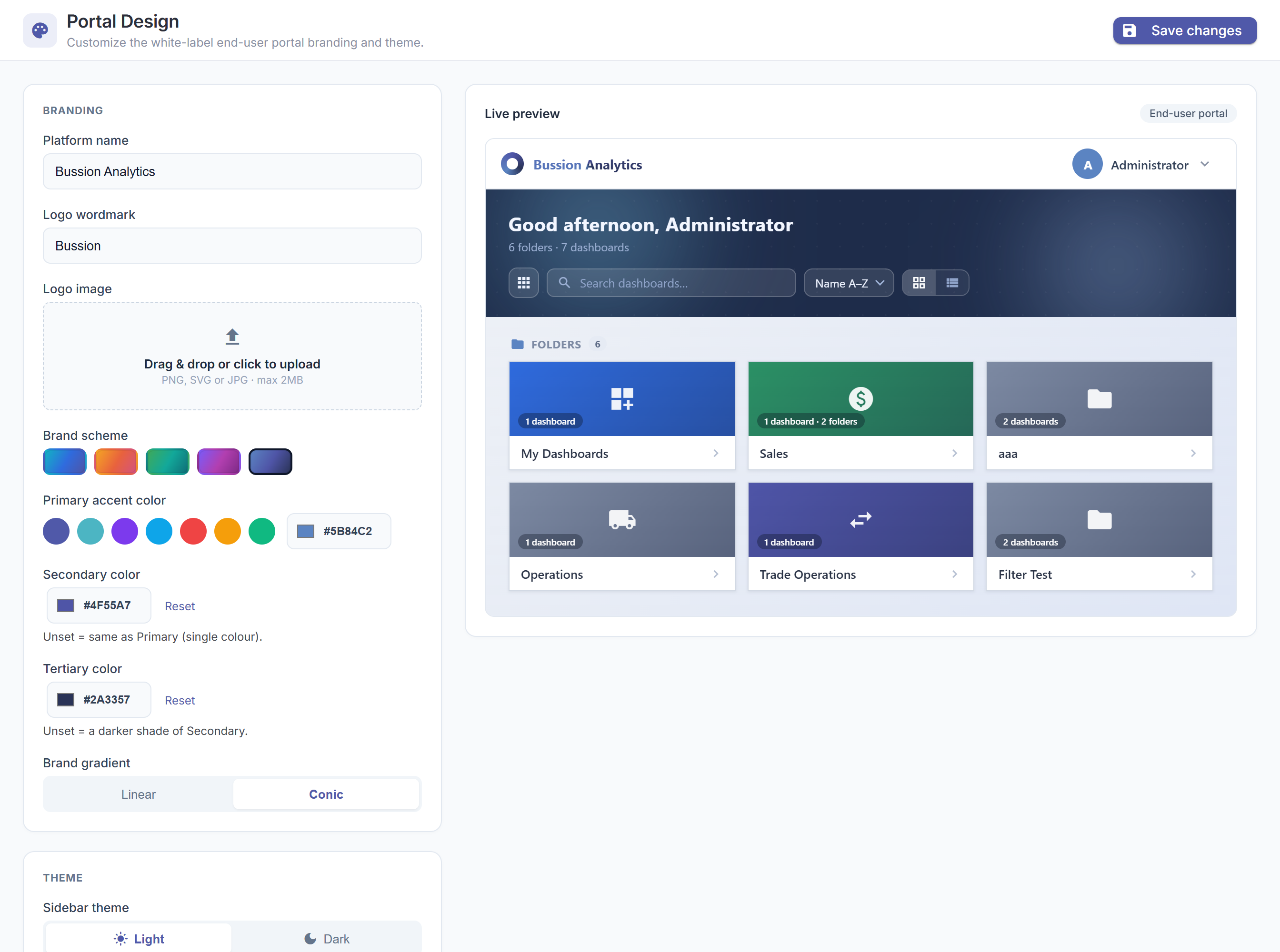The width and height of the screenshot is (1280, 952).
Task: Click the Bussion ring logo in preview
Action: (x=512, y=164)
